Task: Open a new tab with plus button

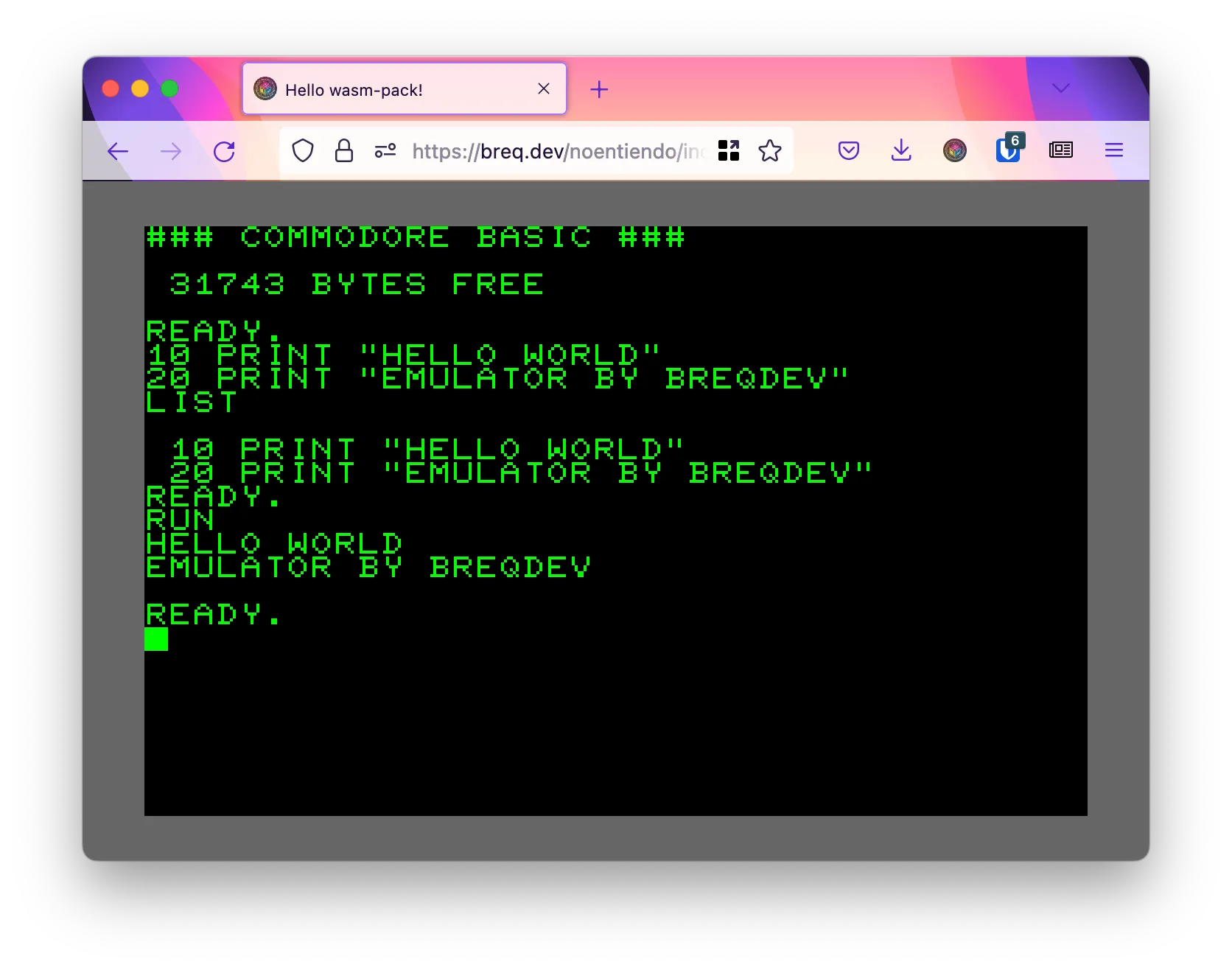Action: [600, 90]
